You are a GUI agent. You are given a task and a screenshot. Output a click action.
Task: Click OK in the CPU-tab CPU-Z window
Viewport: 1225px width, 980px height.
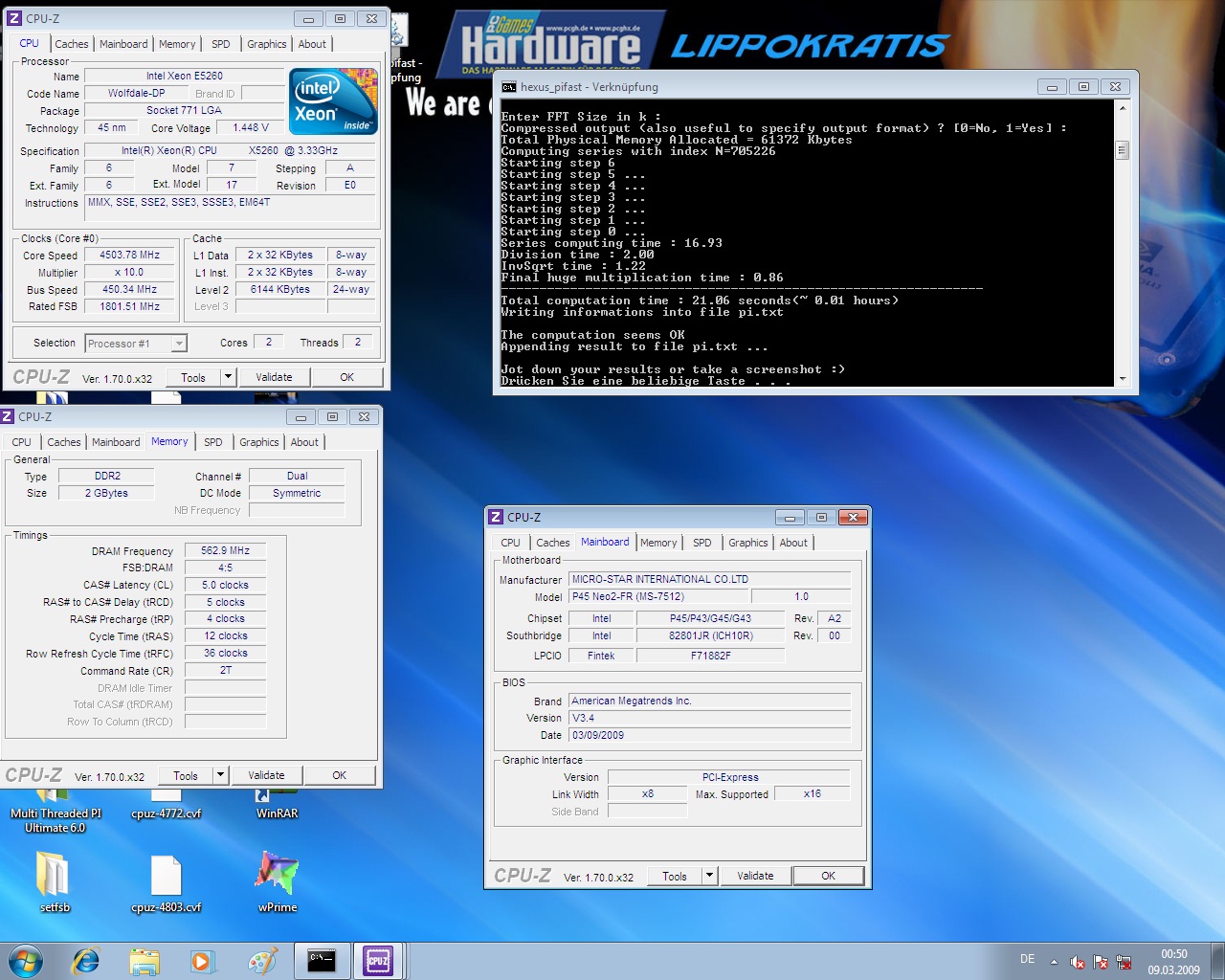tap(346, 377)
